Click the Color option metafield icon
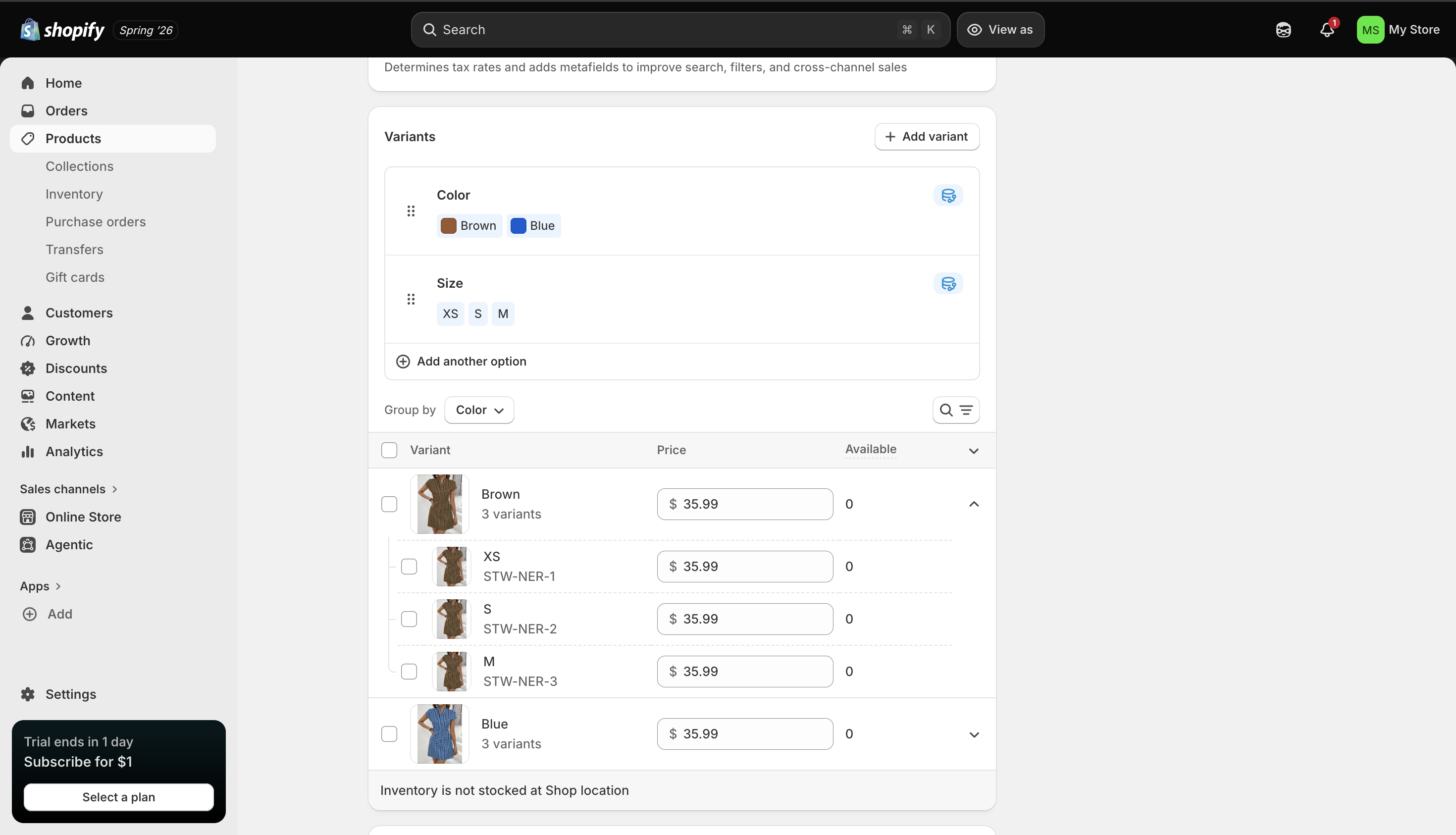 pyautogui.click(x=948, y=196)
